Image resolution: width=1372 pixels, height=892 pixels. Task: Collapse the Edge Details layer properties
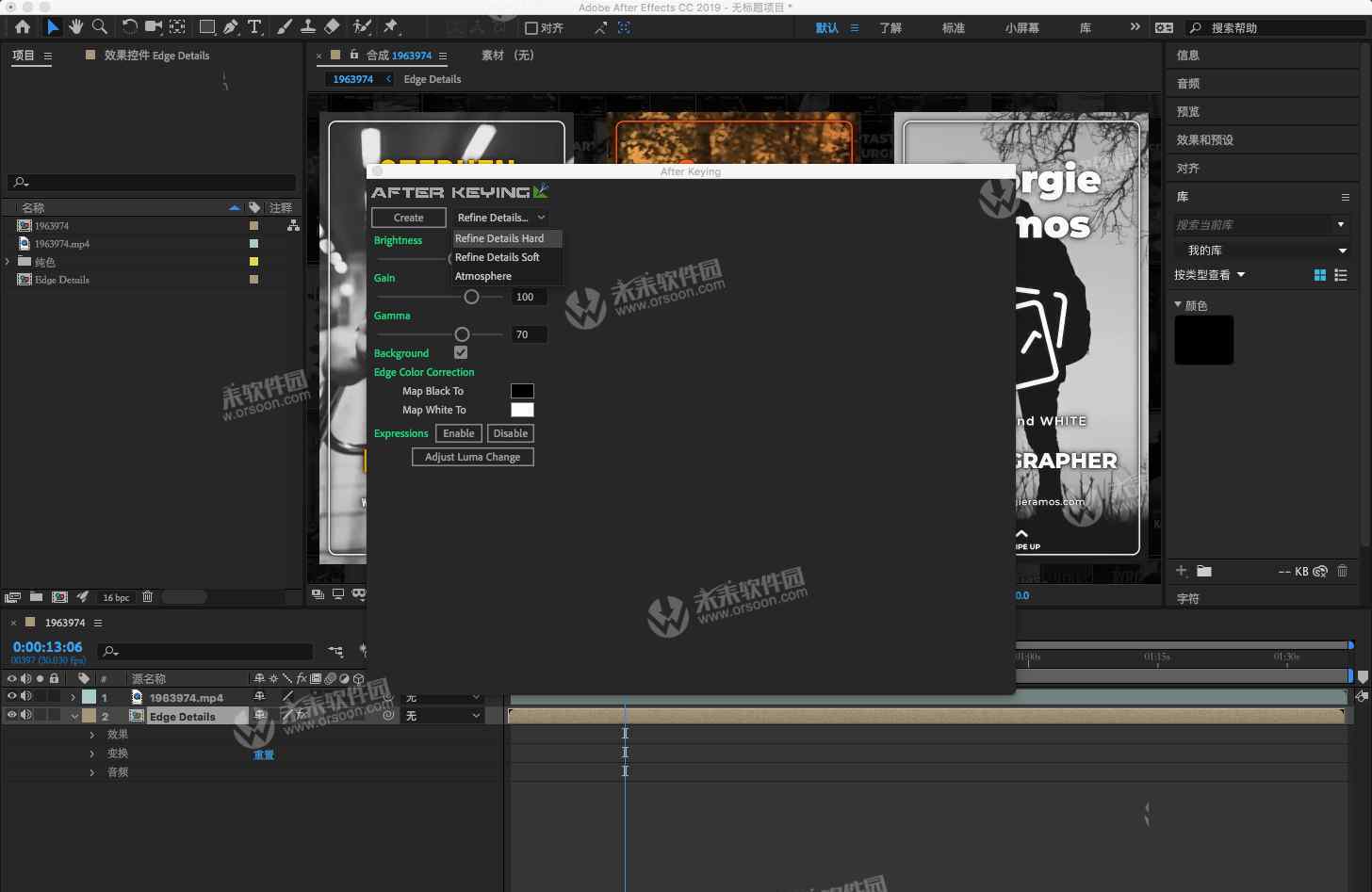click(73, 717)
